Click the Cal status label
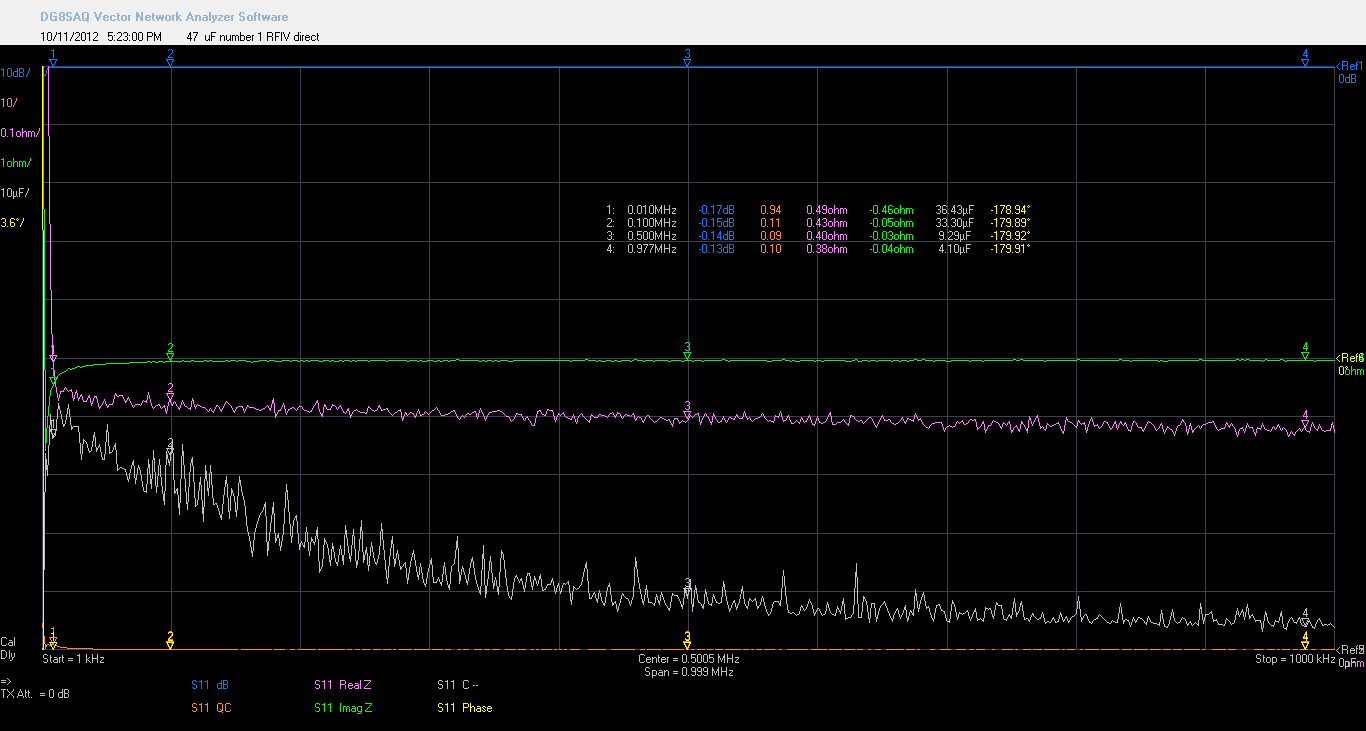Image resolution: width=1366 pixels, height=731 pixels. click(8, 642)
